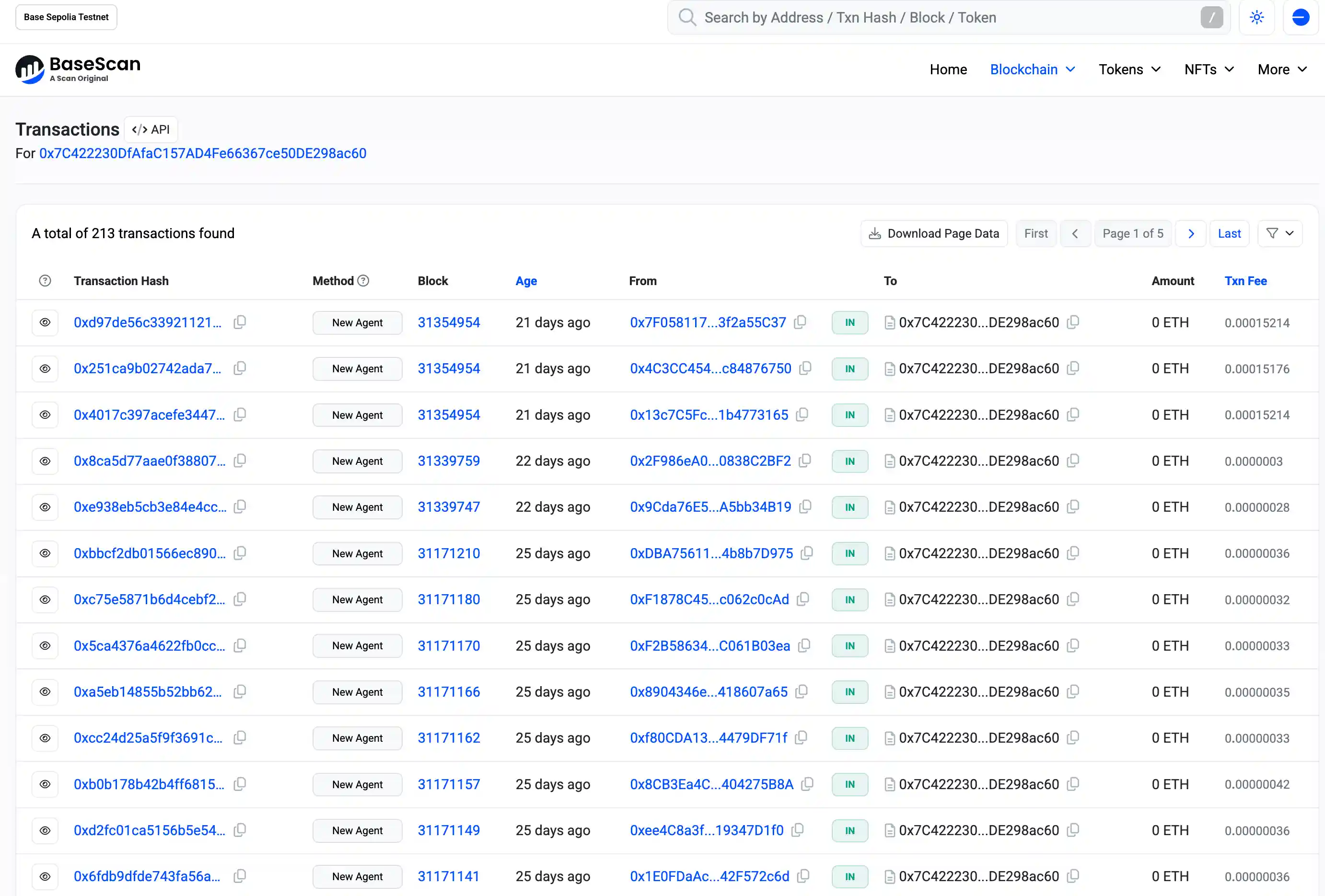
Task: Open the NFTs menu
Action: pyautogui.click(x=1209, y=69)
